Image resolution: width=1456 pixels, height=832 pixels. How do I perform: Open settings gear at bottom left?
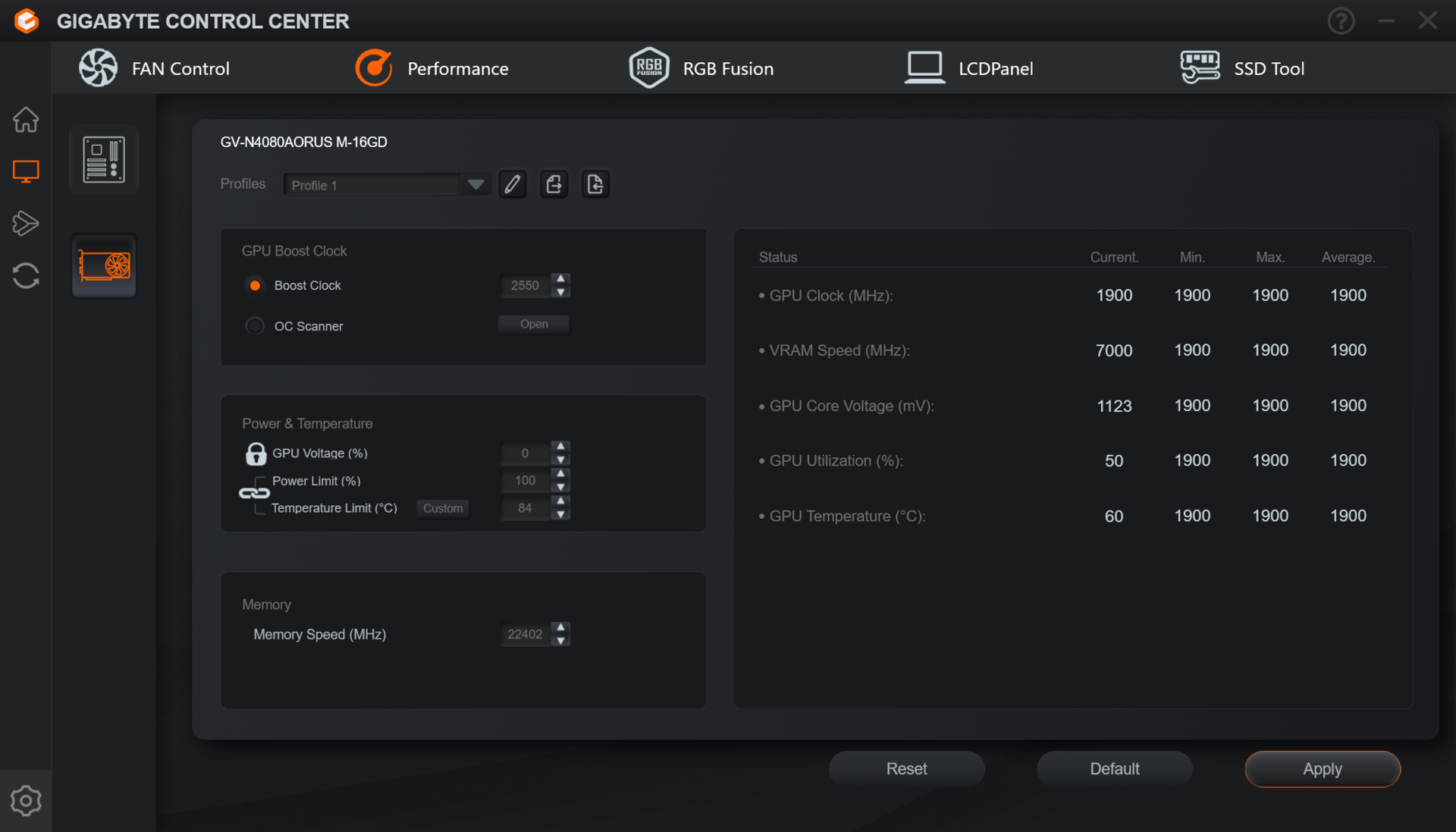[x=26, y=801]
